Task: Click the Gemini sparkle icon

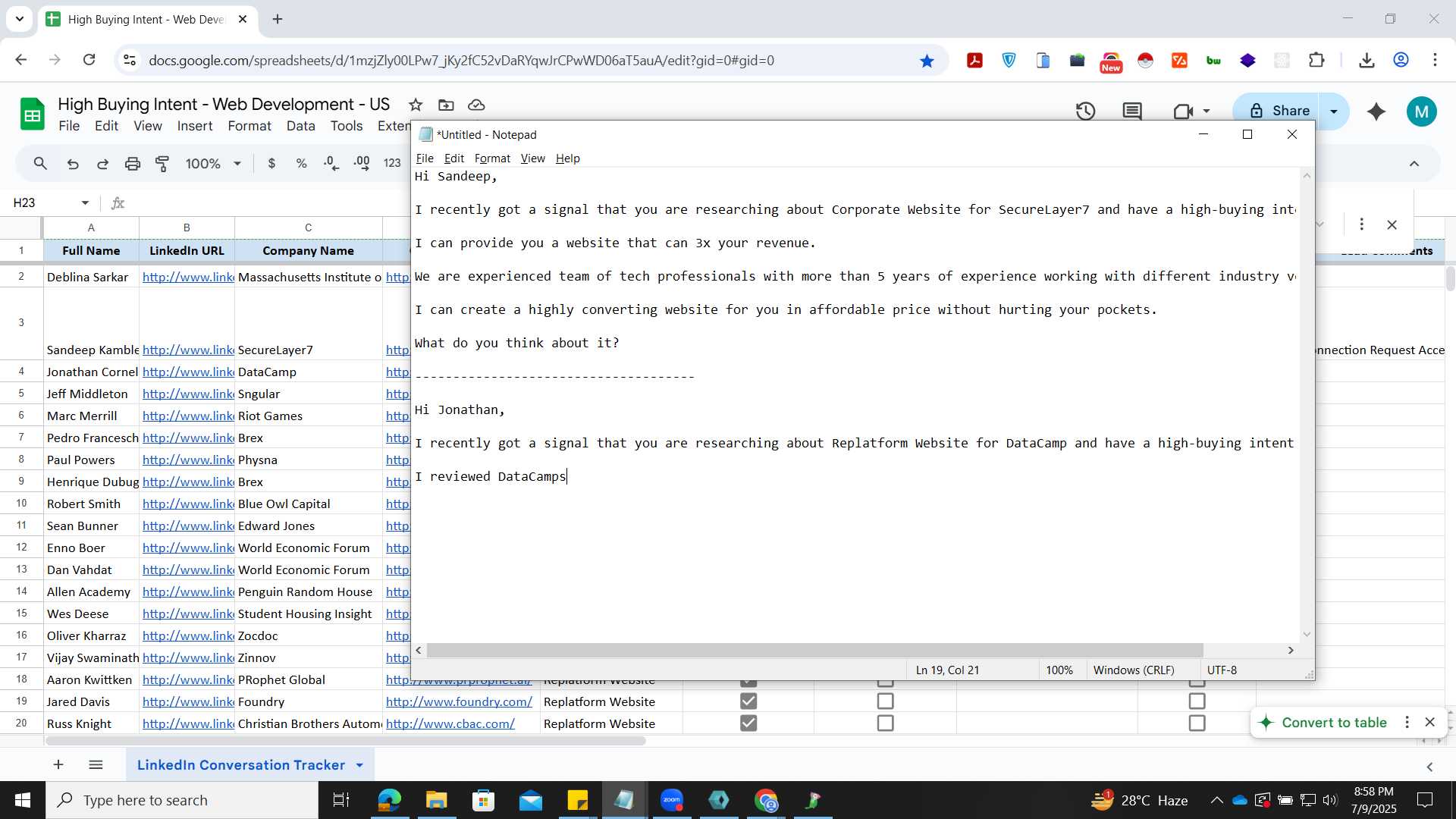Action: tap(1376, 111)
